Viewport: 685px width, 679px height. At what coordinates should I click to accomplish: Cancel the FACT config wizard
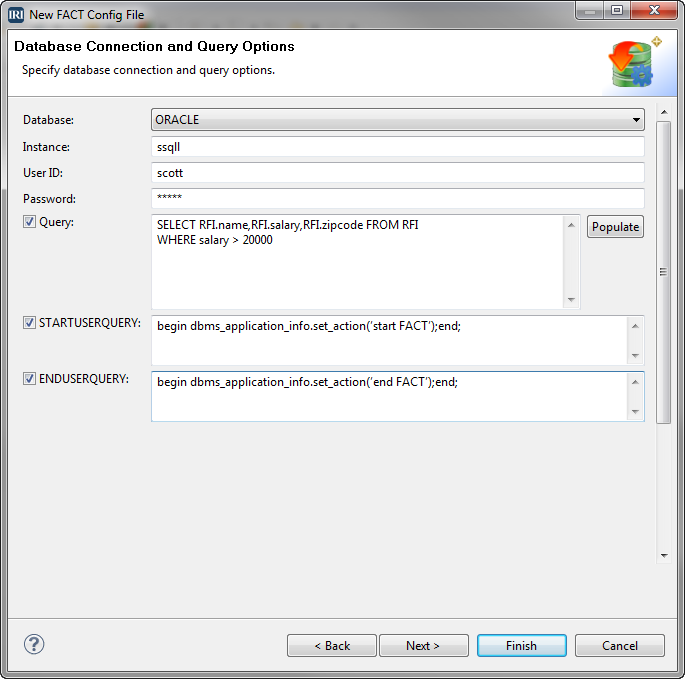point(619,645)
